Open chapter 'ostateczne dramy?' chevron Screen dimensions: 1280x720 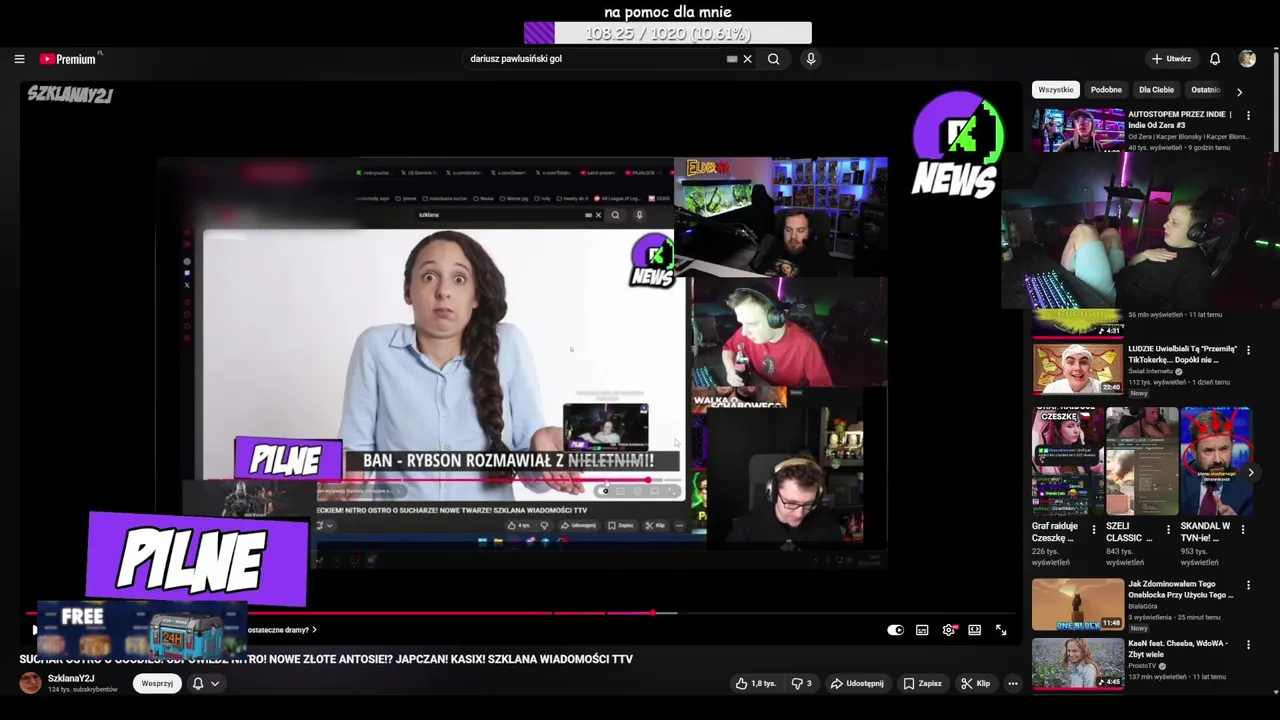314,630
